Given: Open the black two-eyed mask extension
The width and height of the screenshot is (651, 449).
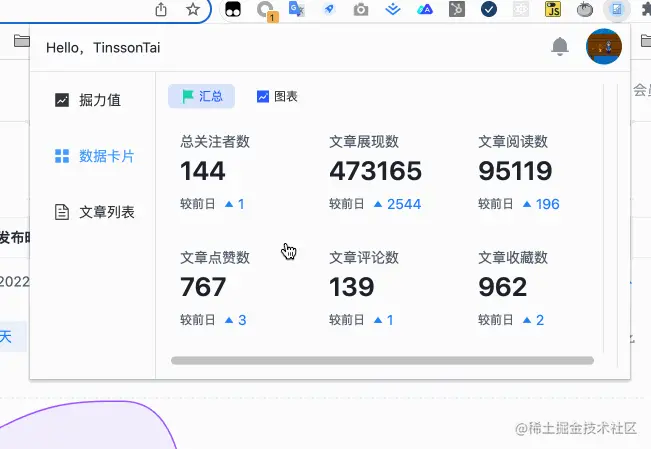Looking at the screenshot, I should (233, 9).
